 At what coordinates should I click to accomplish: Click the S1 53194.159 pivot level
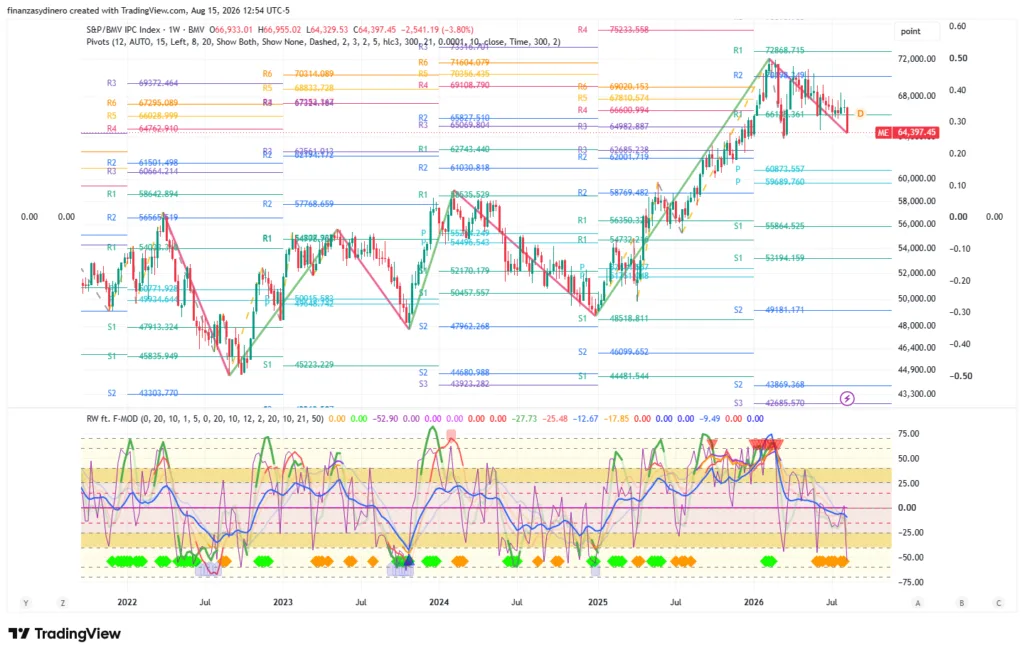pyautogui.click(x=769, y=258)
